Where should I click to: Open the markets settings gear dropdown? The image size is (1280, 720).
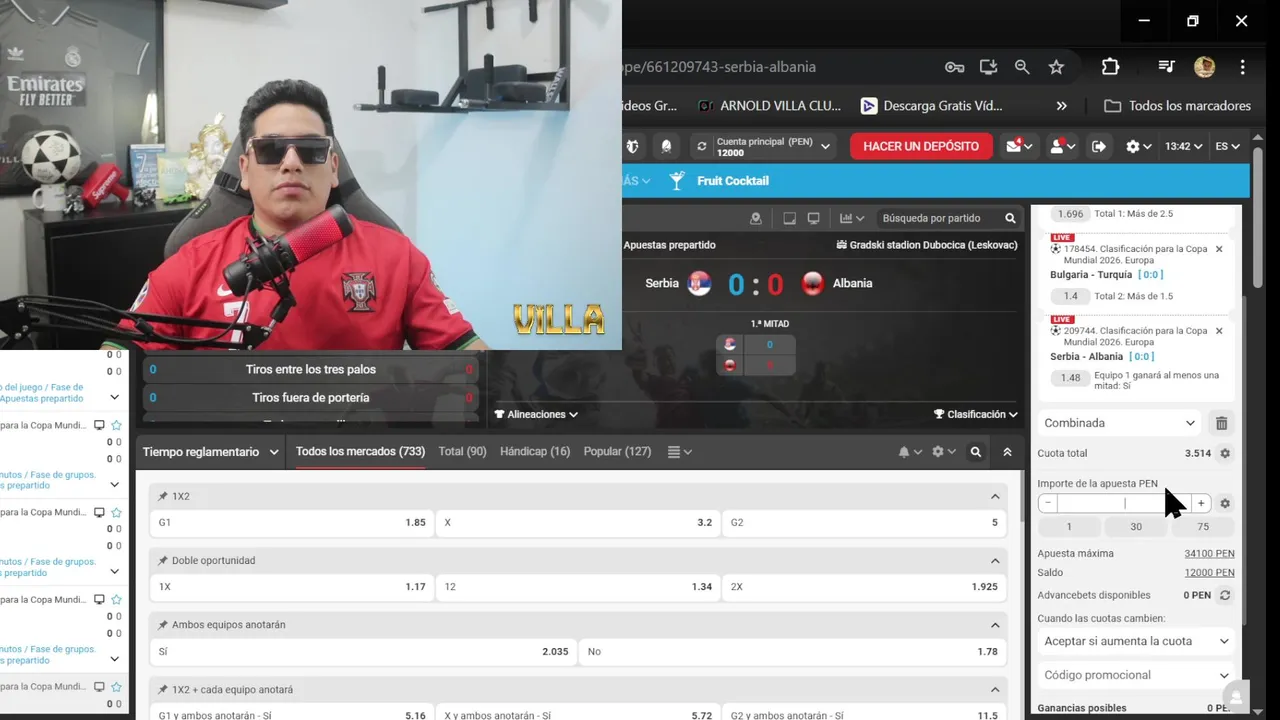tap(943, 452)
